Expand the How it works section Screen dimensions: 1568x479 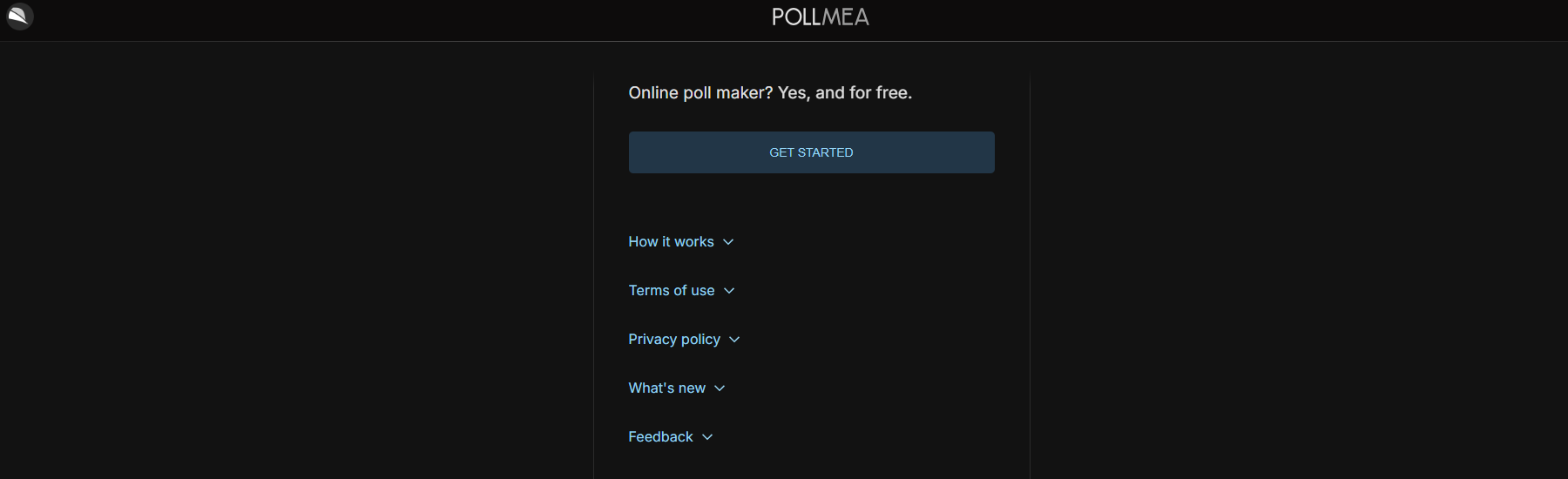[681, 242]
